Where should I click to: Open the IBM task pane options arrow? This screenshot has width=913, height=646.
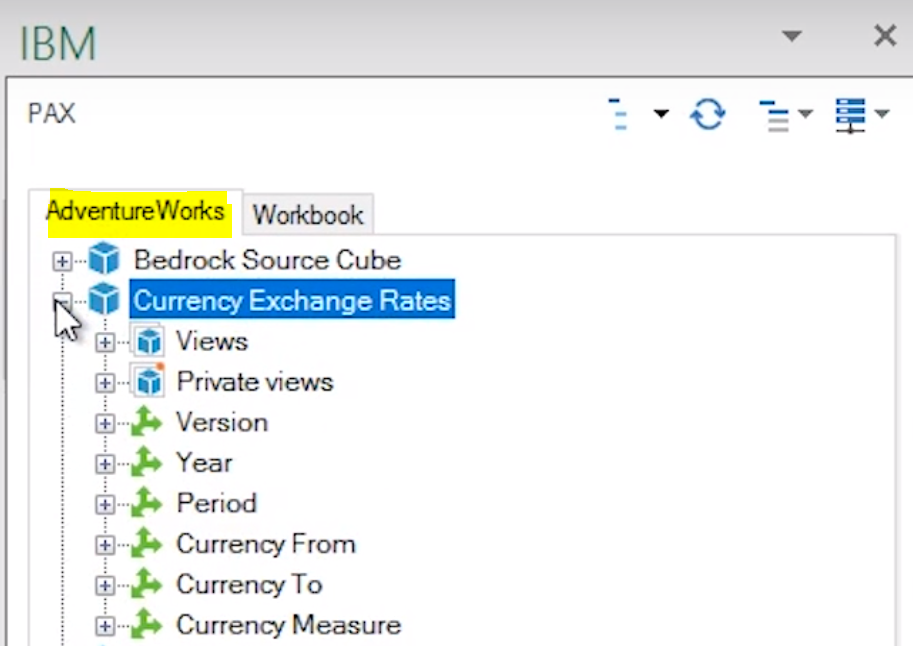(791, 36)
